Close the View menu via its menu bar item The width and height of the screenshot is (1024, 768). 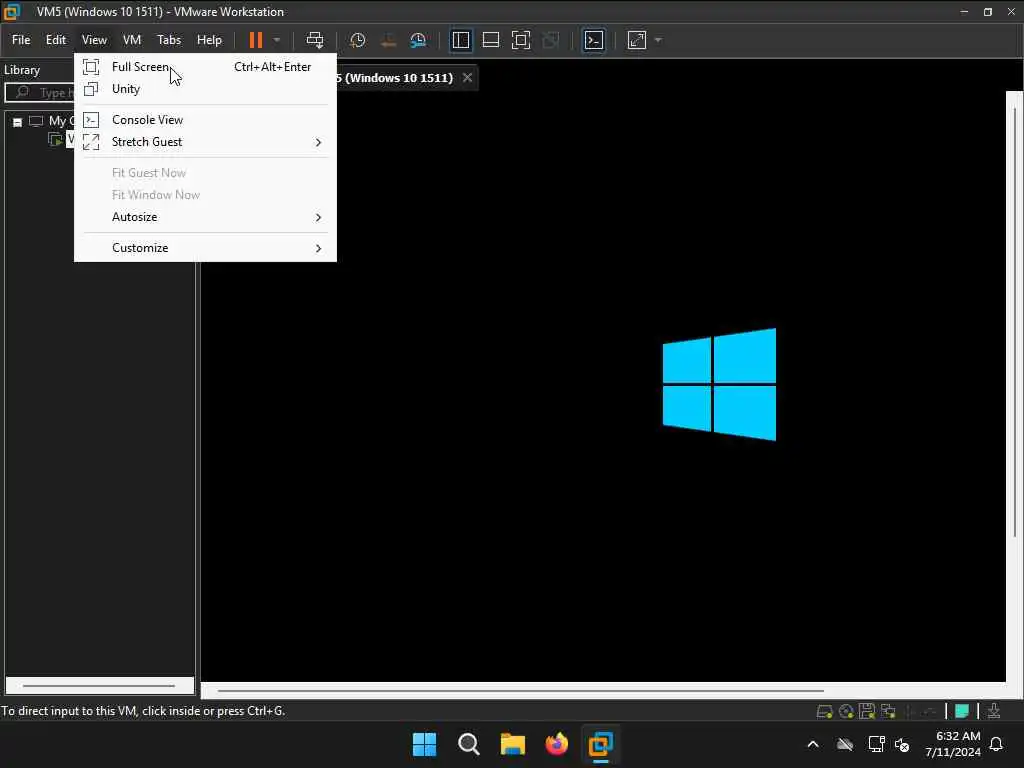click(x=94, y=40)
